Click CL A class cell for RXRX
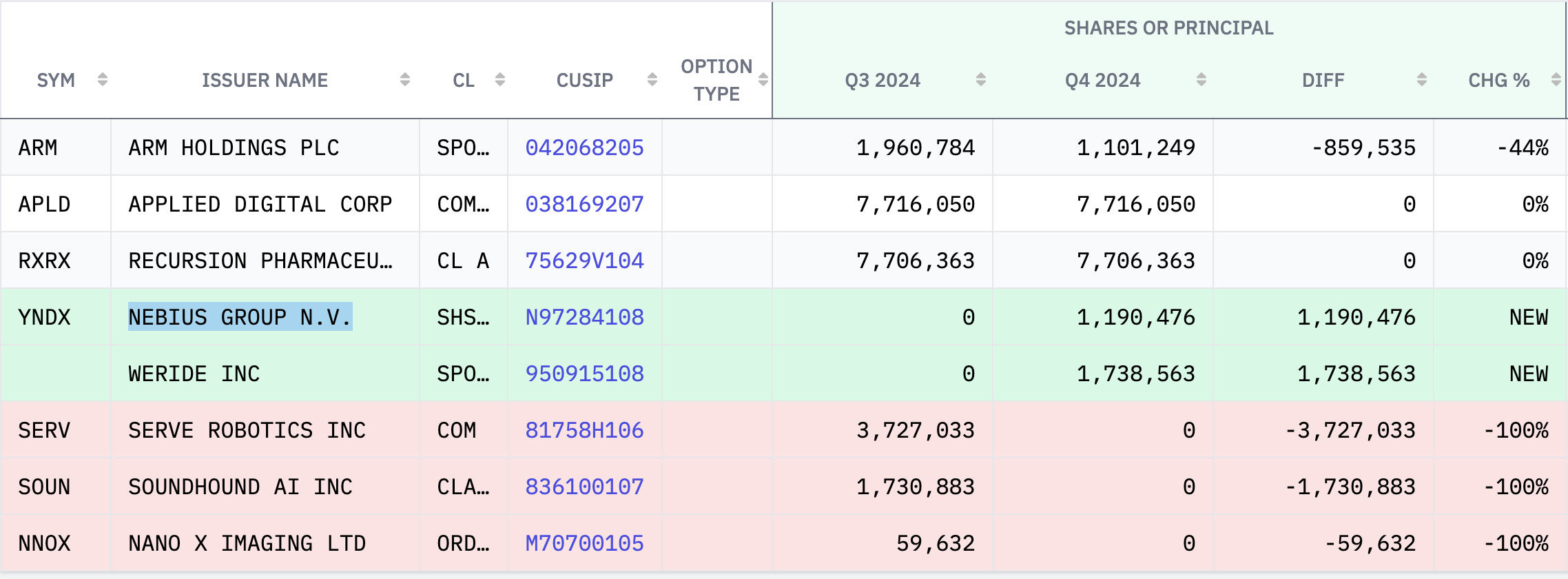 click(463, 261)
